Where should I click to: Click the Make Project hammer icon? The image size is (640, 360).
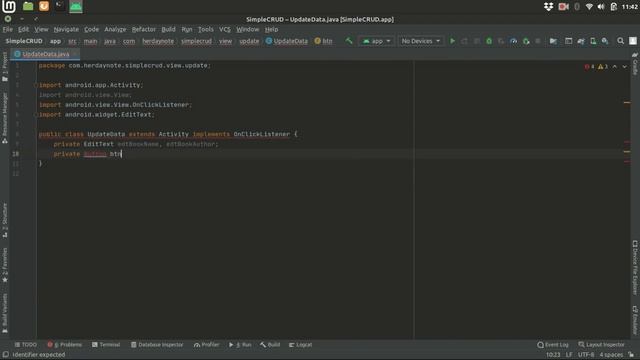[349, 41]
